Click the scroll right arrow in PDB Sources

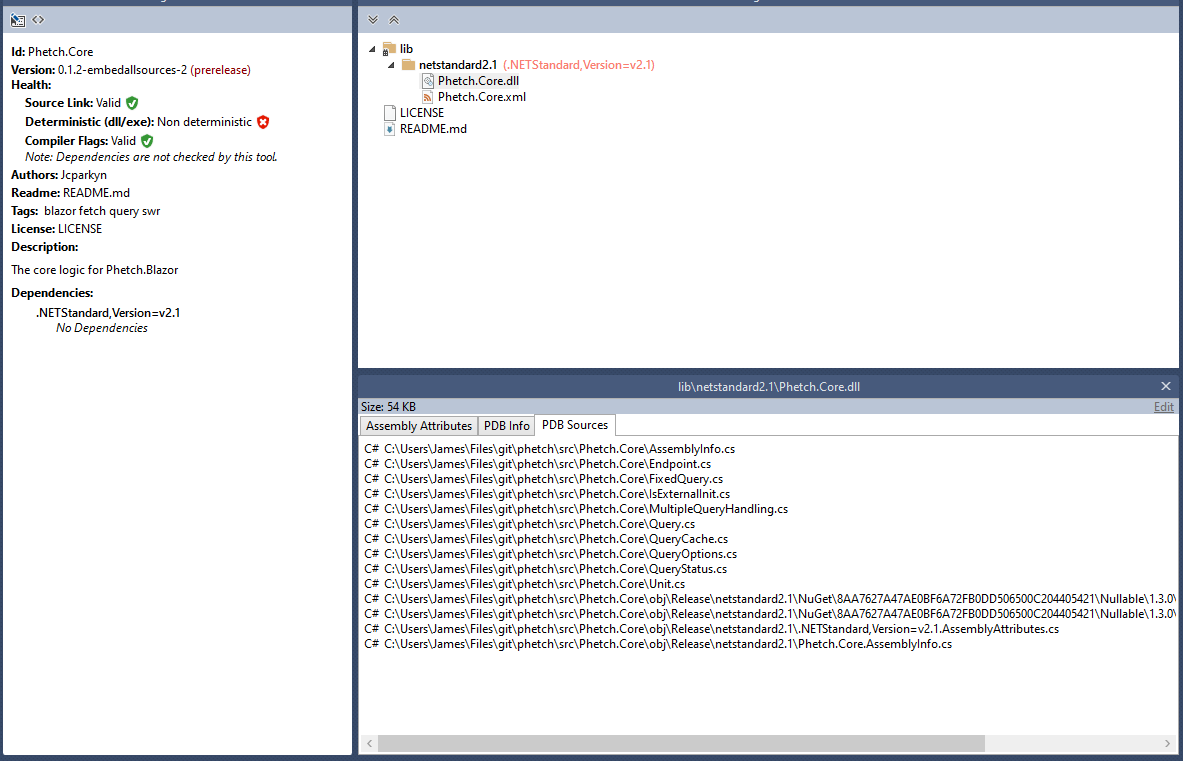click(1168, 744)
